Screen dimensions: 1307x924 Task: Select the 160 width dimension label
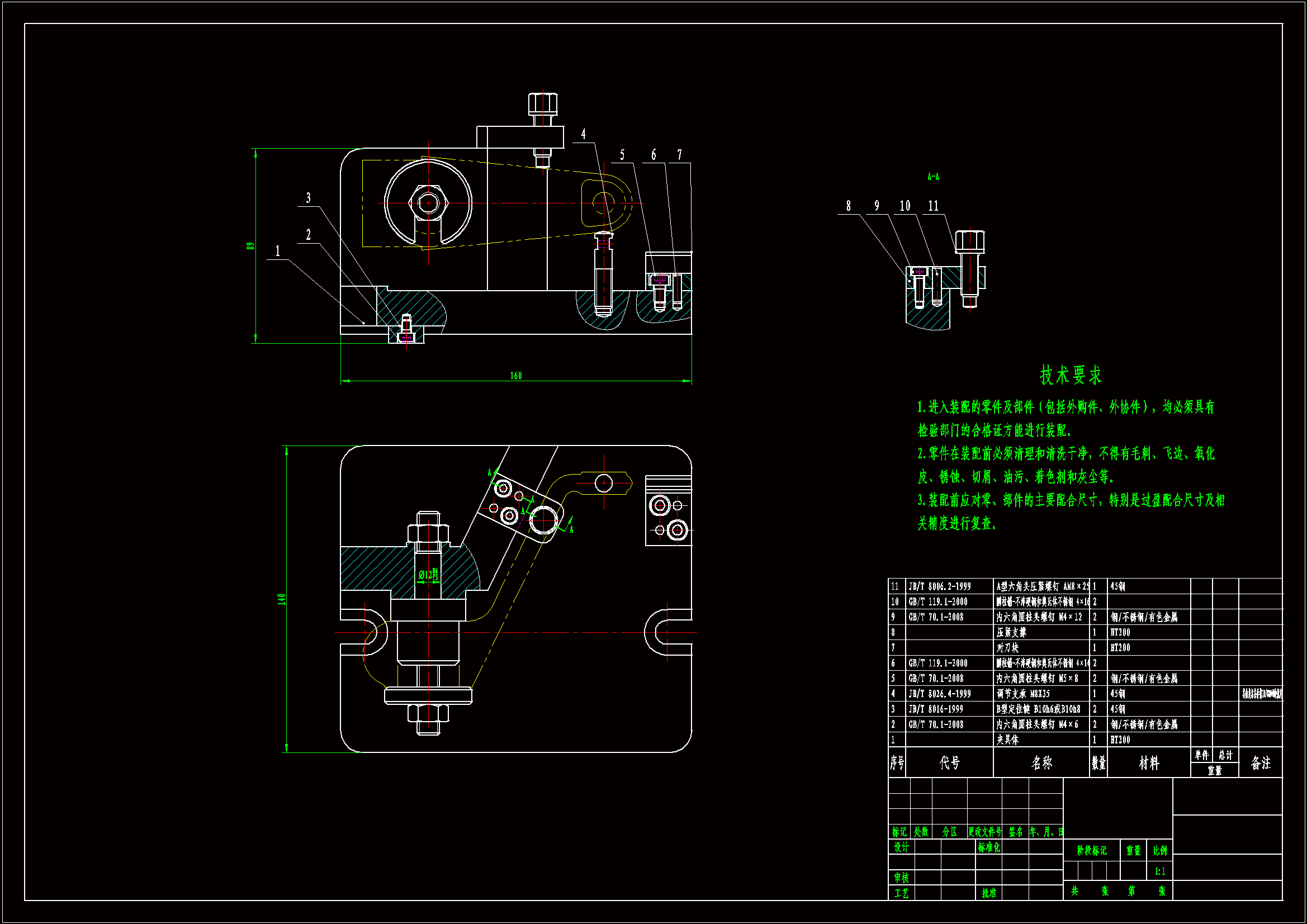click(x=516, y=376)
